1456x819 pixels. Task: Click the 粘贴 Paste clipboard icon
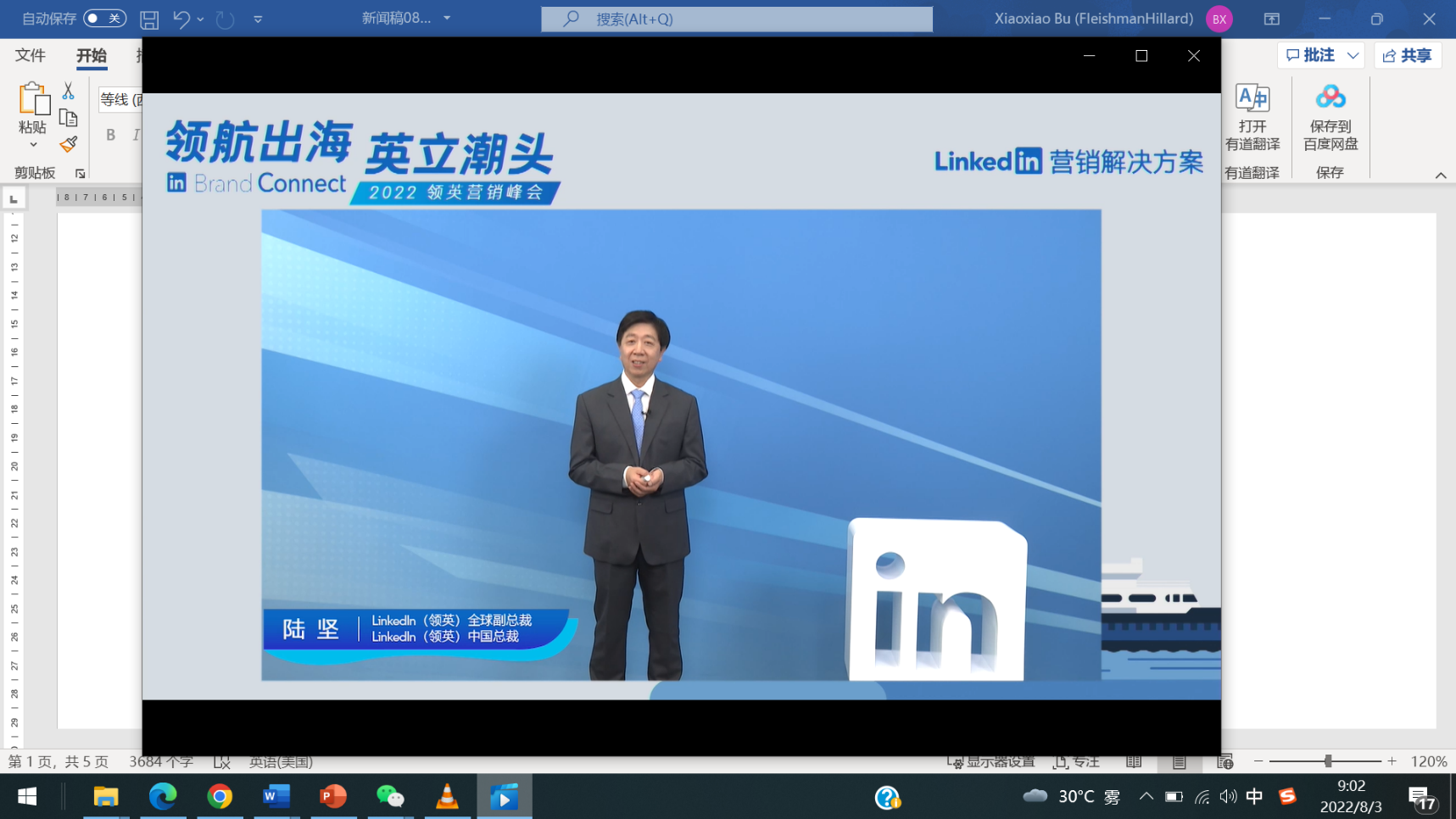33,98
